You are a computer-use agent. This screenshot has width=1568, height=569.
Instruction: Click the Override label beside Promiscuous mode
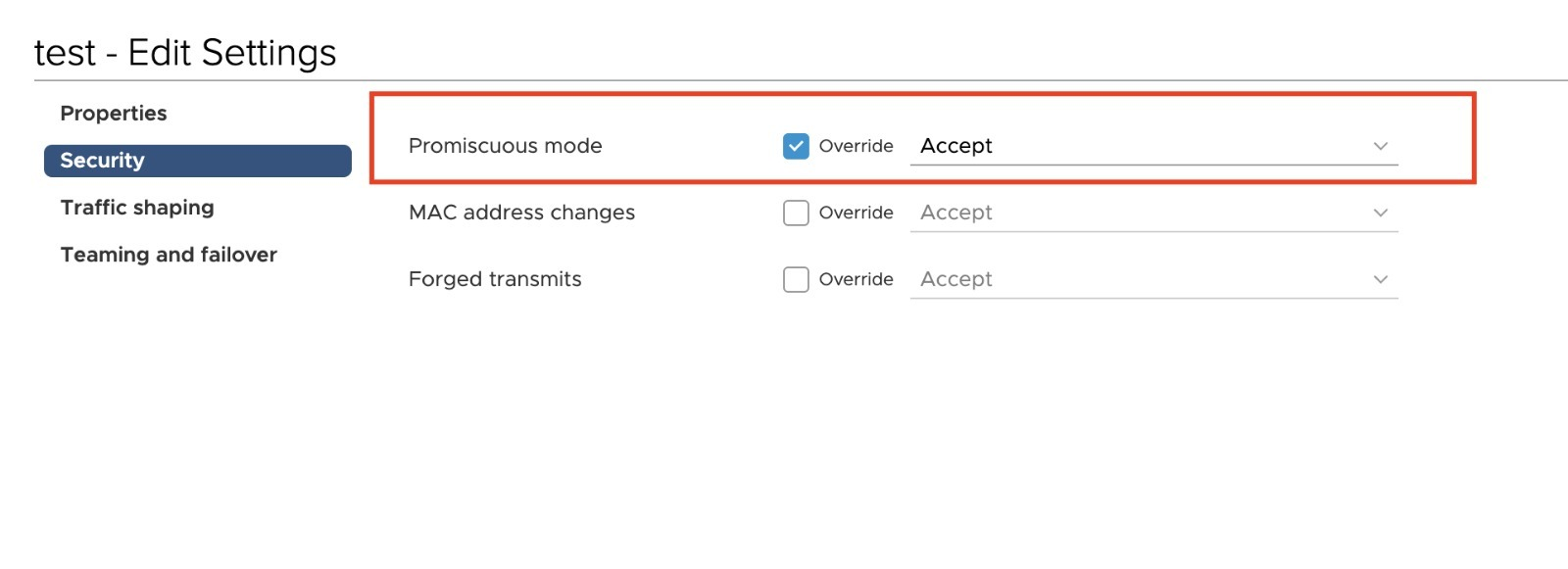click(856, 146)
